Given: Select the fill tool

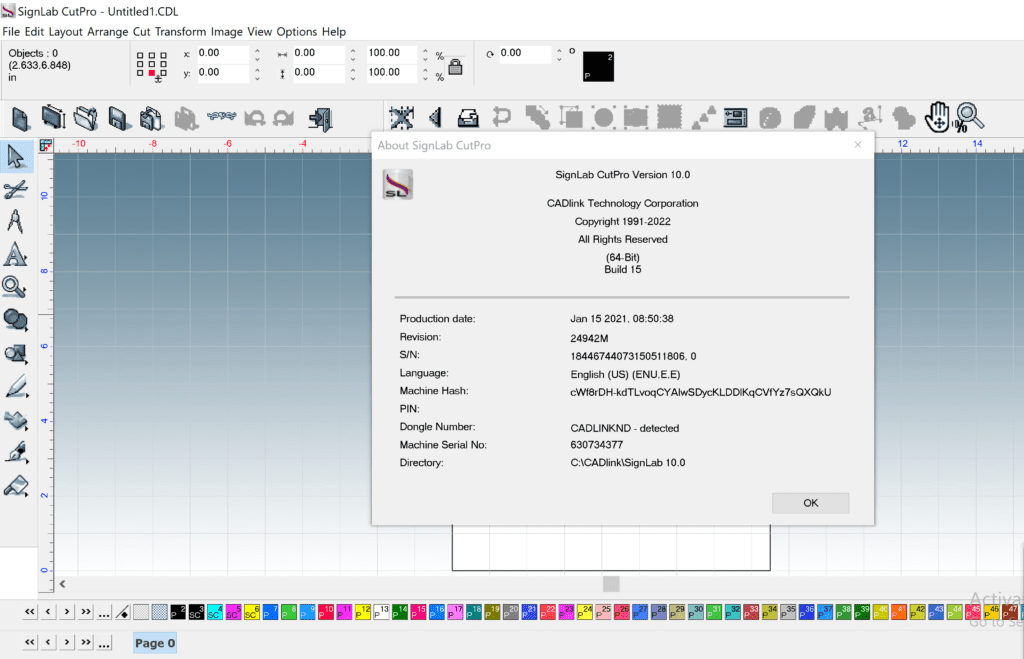Looking at the screenshot, I should tap(17, 419).
